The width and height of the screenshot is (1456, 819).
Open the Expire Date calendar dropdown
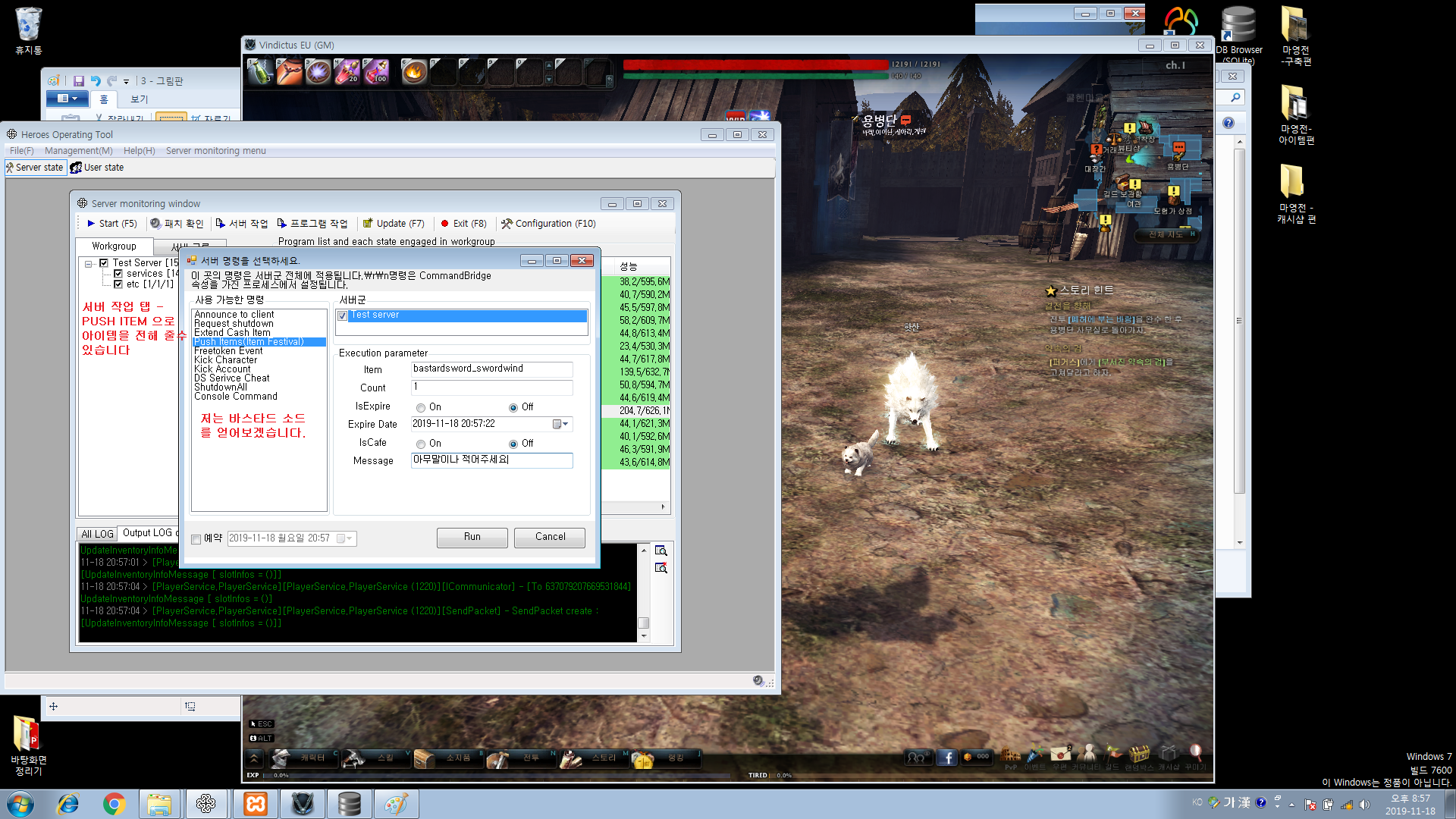(560, 424)
